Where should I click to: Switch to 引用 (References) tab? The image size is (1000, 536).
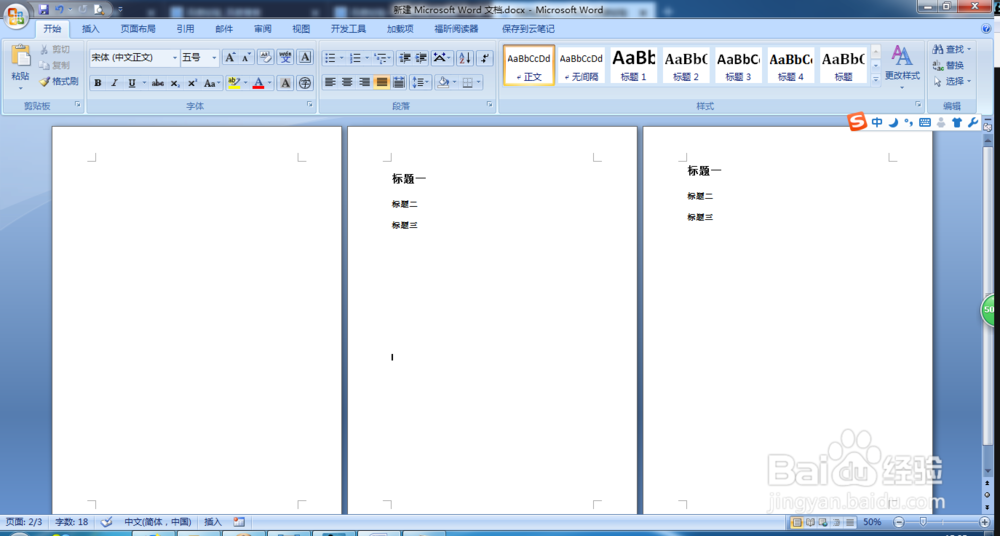point(186,29)
